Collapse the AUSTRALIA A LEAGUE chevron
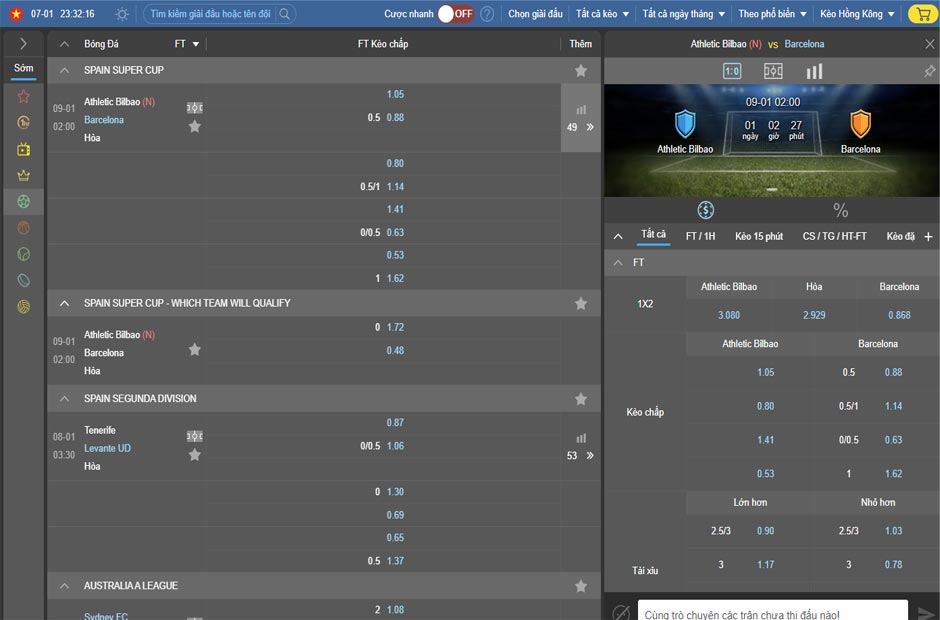The width and height of the screenshot is (940, 620). 64,586
